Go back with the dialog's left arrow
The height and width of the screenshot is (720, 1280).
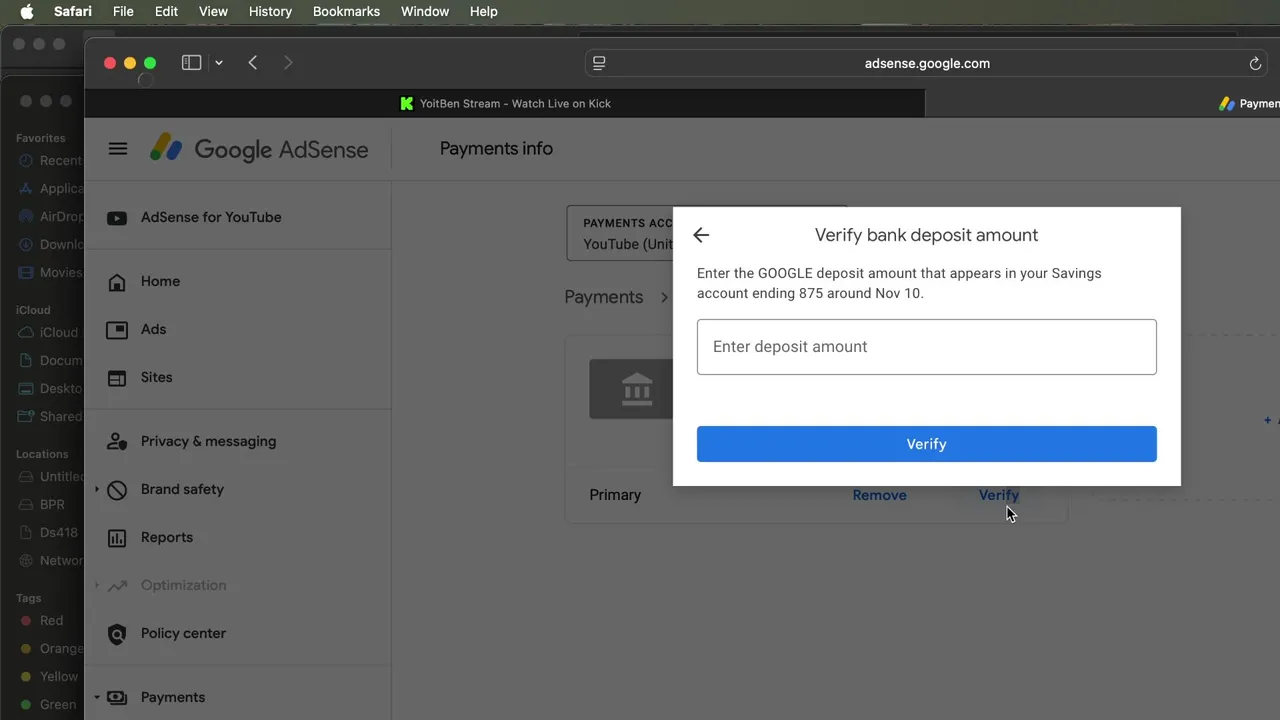click(x=701, y=235)
